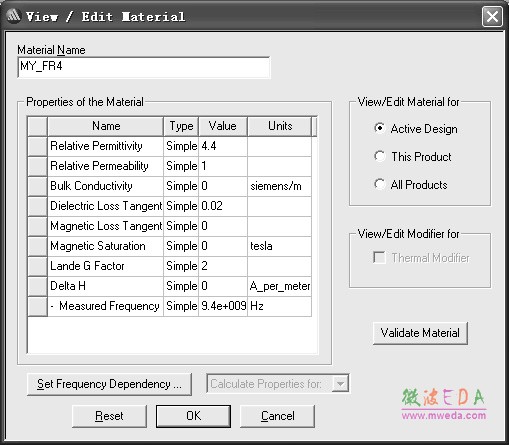Click the Measured Frequency value cell
This screenshot has height=445, width=509.
click(x=223, y=306)
